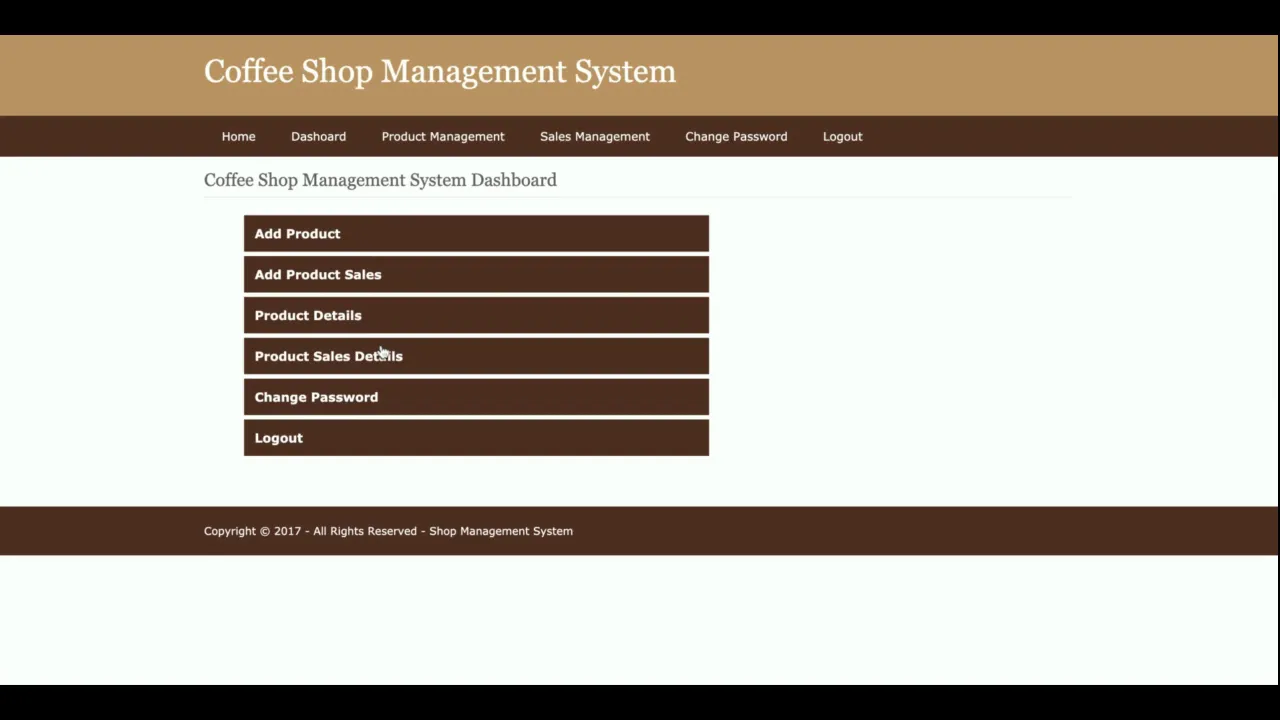
Task: Choose Add Product Sales dashboard button
Action: [x=476, y=274]
